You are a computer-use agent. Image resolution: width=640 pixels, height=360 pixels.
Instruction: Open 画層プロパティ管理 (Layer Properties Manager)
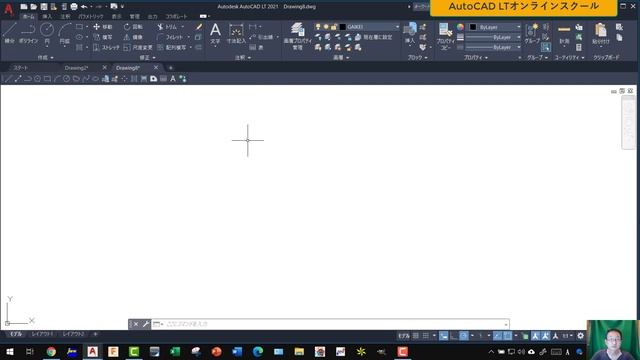tap(298, 36)
